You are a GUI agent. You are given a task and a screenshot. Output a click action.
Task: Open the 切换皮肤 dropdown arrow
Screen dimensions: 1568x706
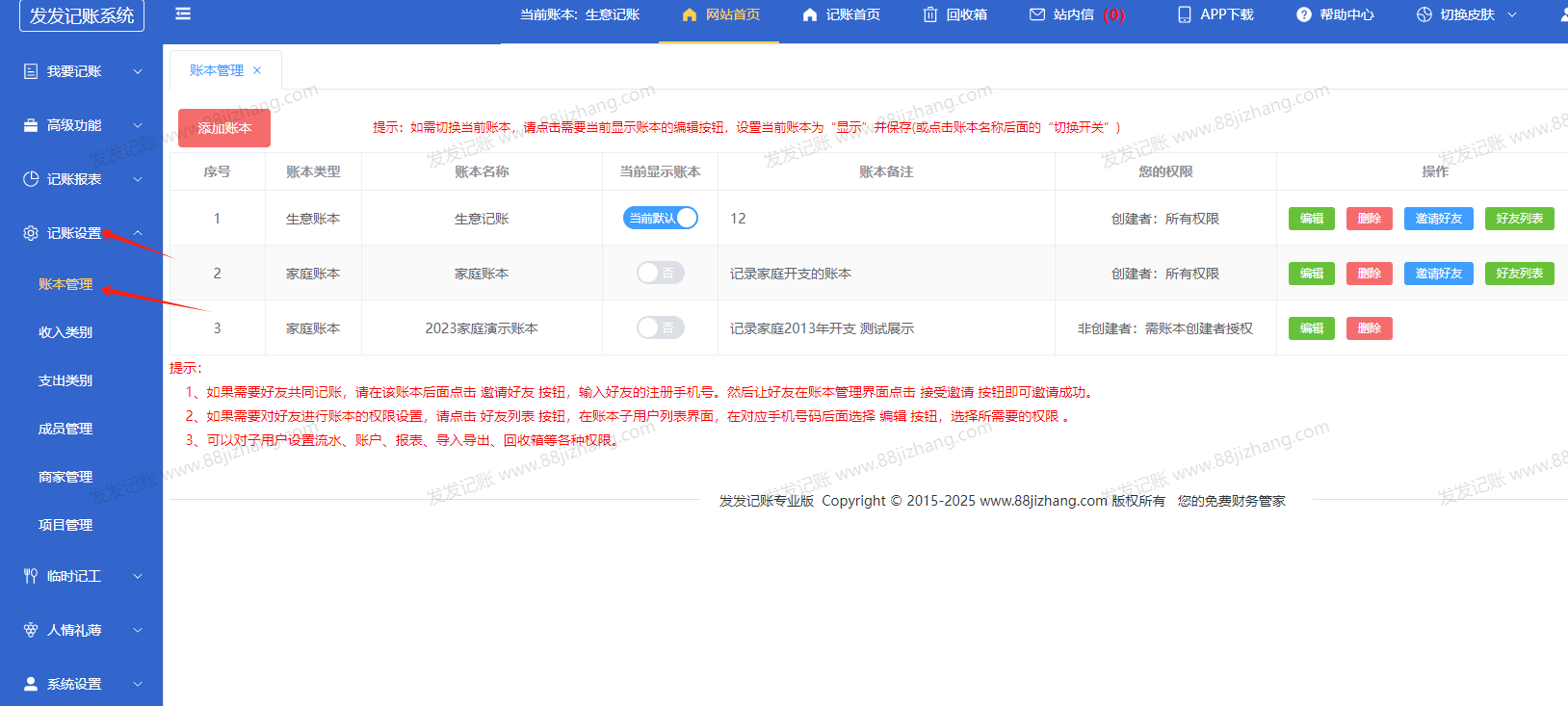tap(1512, 14)
